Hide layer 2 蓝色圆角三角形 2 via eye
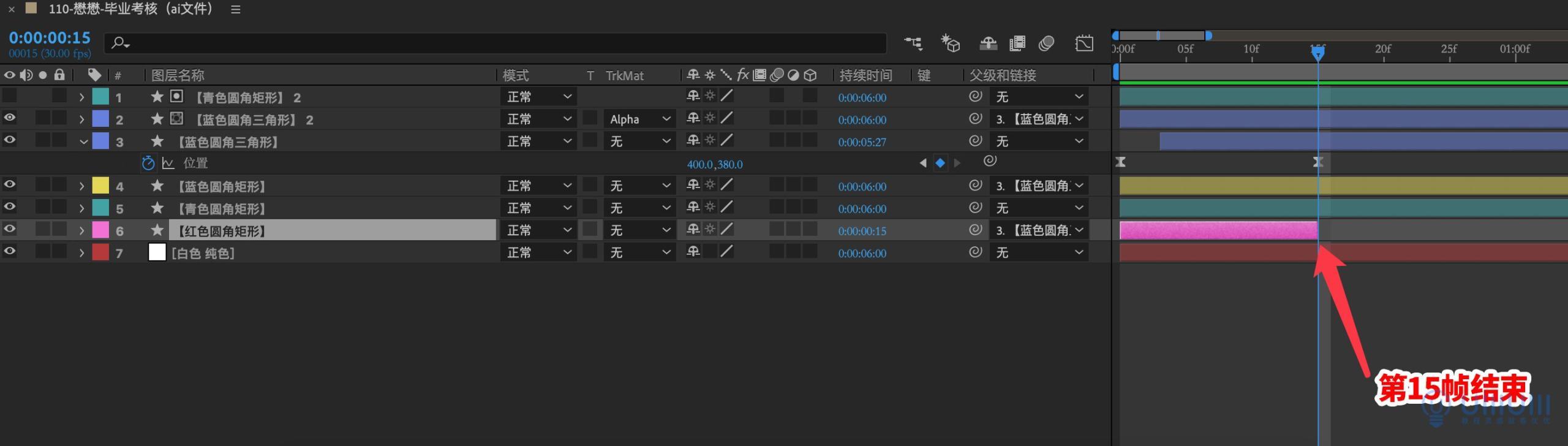The width and height of the screenshot is (1568, 446). coord(10,118)
